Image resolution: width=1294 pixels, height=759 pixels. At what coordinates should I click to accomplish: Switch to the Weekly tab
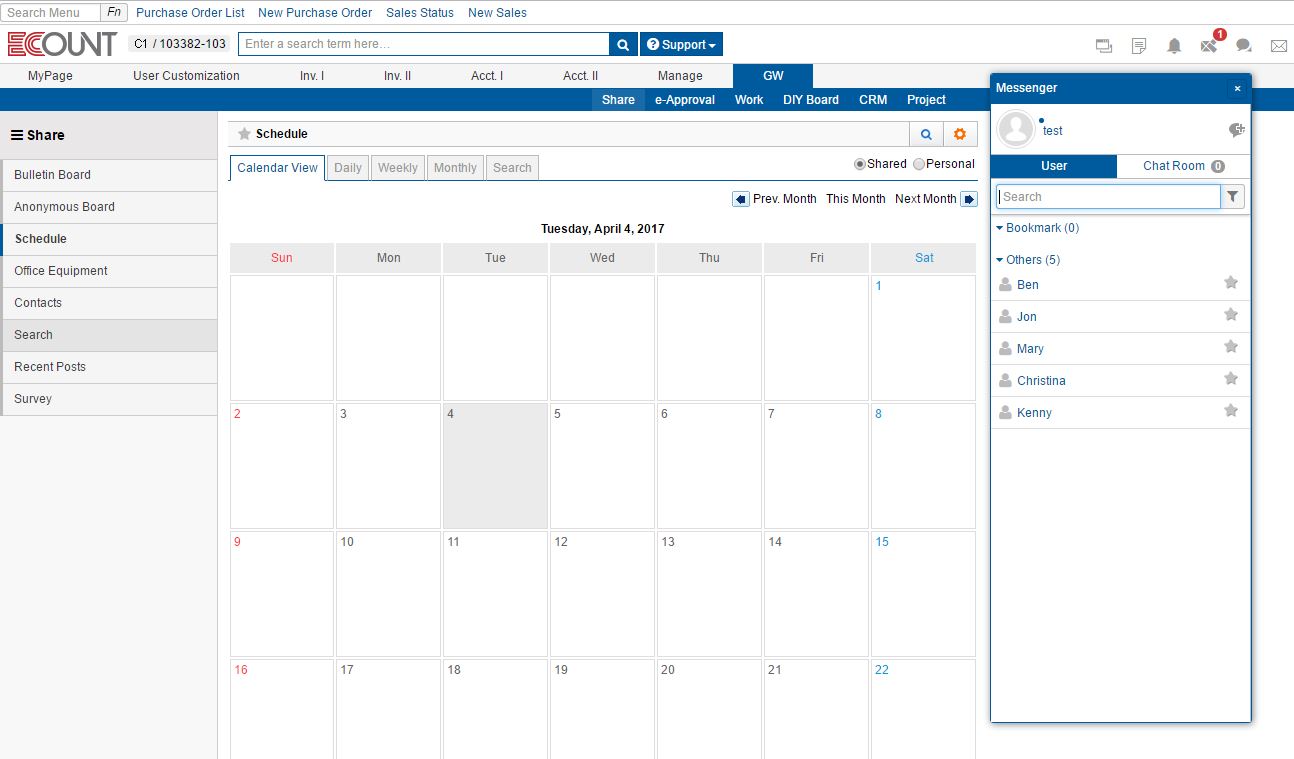[x=398, y=168]
